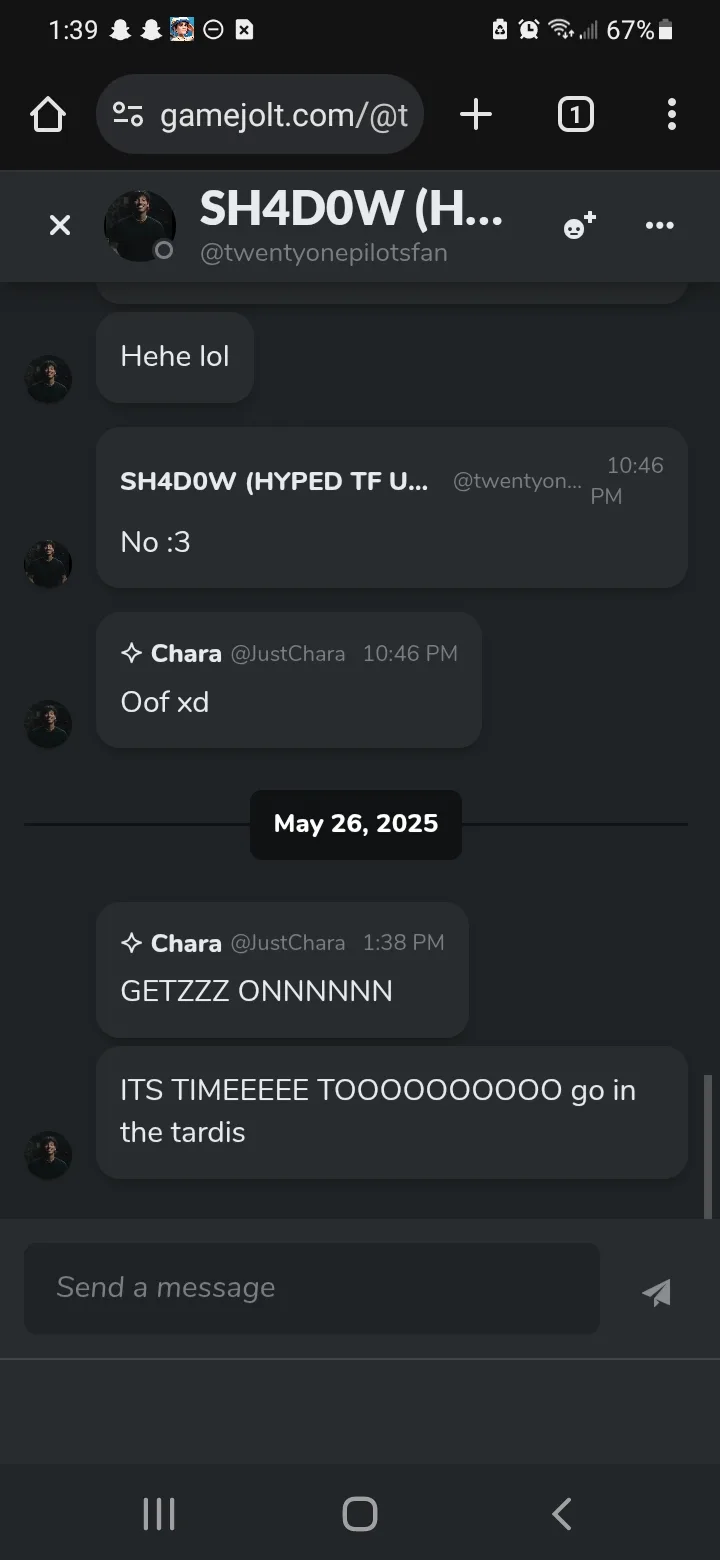
Task: Close the chat with the X icon
Action: pyautogui.click(x=60, y=226)
